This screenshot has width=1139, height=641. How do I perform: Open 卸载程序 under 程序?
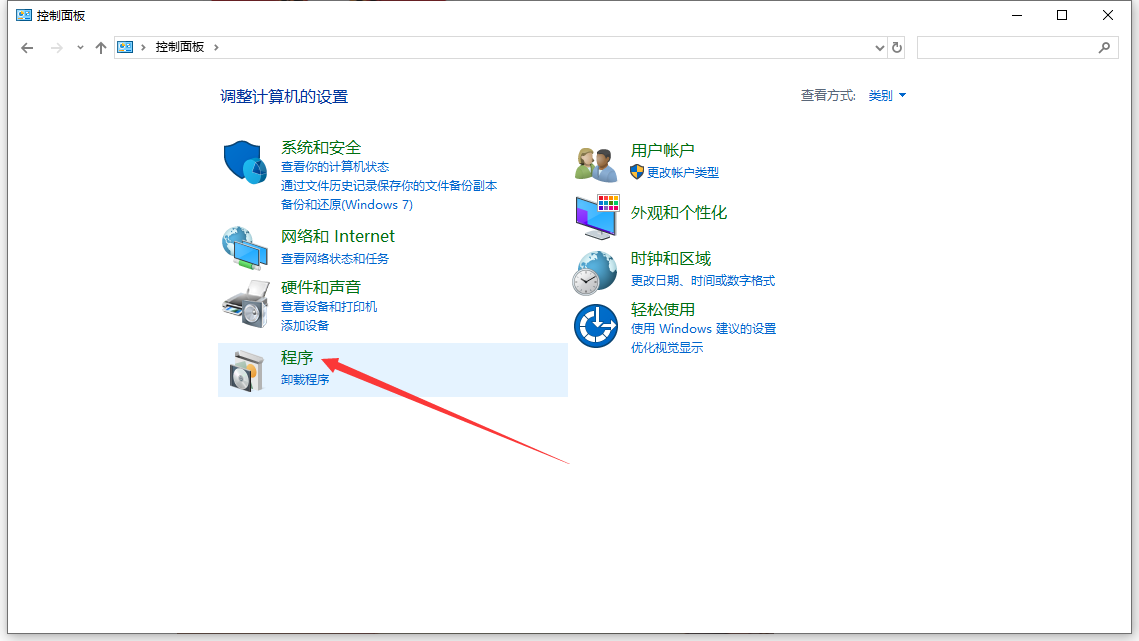tap(304, 379)
